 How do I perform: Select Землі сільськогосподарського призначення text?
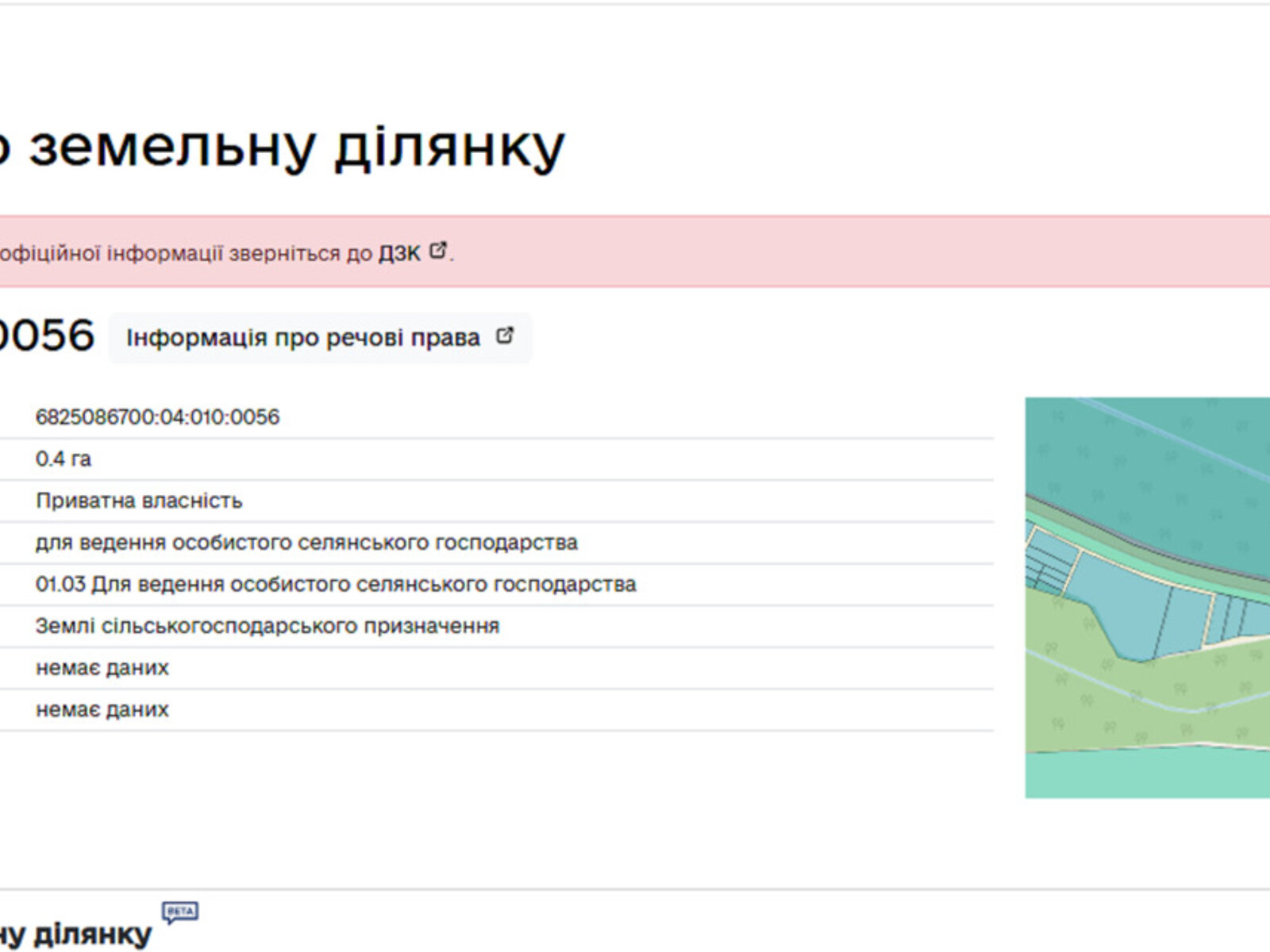pyautogui.click(x=267, y=626)
